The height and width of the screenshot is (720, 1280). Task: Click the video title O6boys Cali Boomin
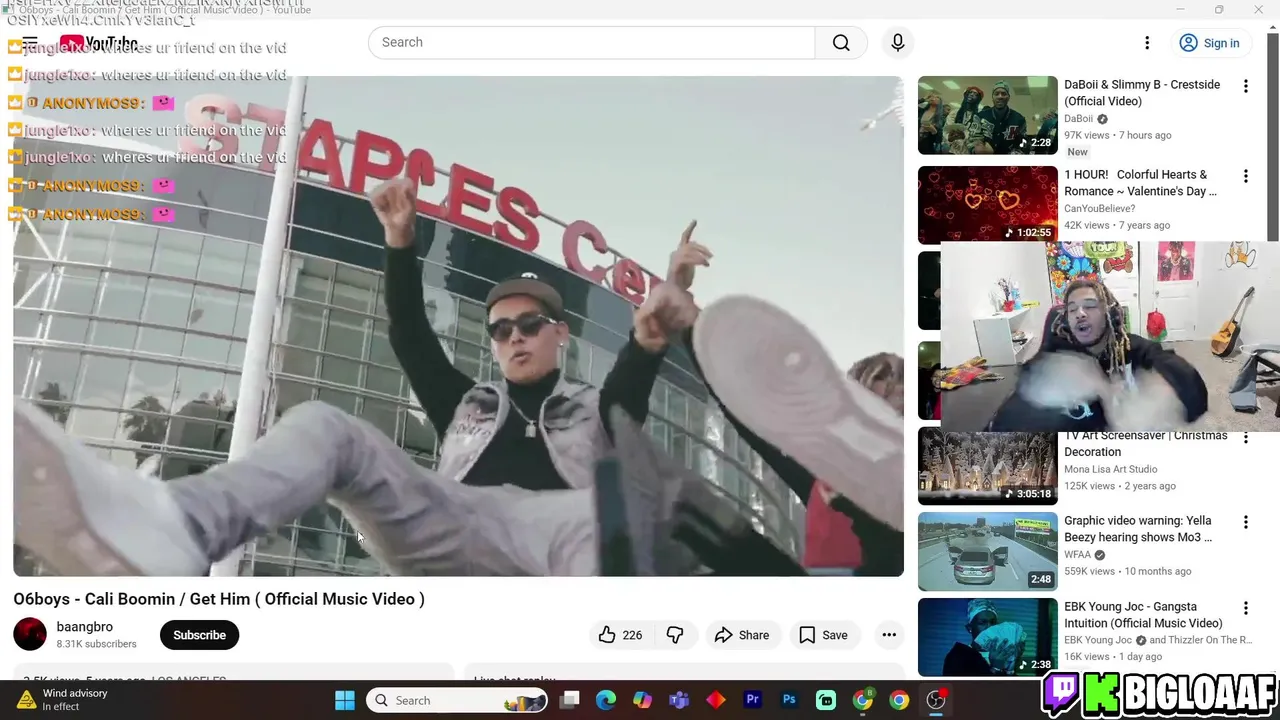click(x=219, y=599)
